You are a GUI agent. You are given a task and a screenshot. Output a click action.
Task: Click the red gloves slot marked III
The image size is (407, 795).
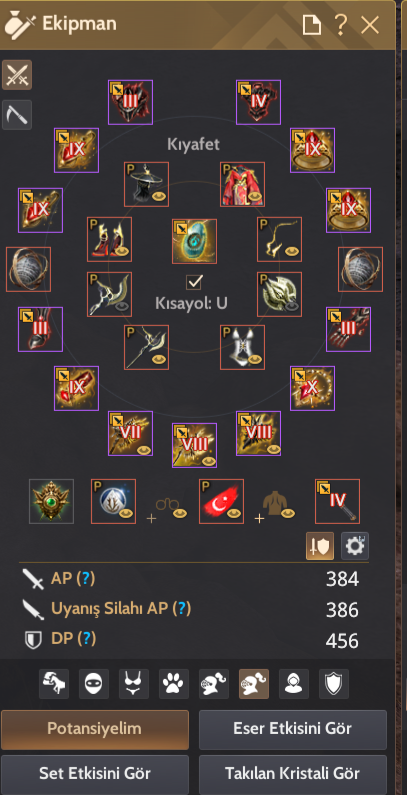point(348,329)
